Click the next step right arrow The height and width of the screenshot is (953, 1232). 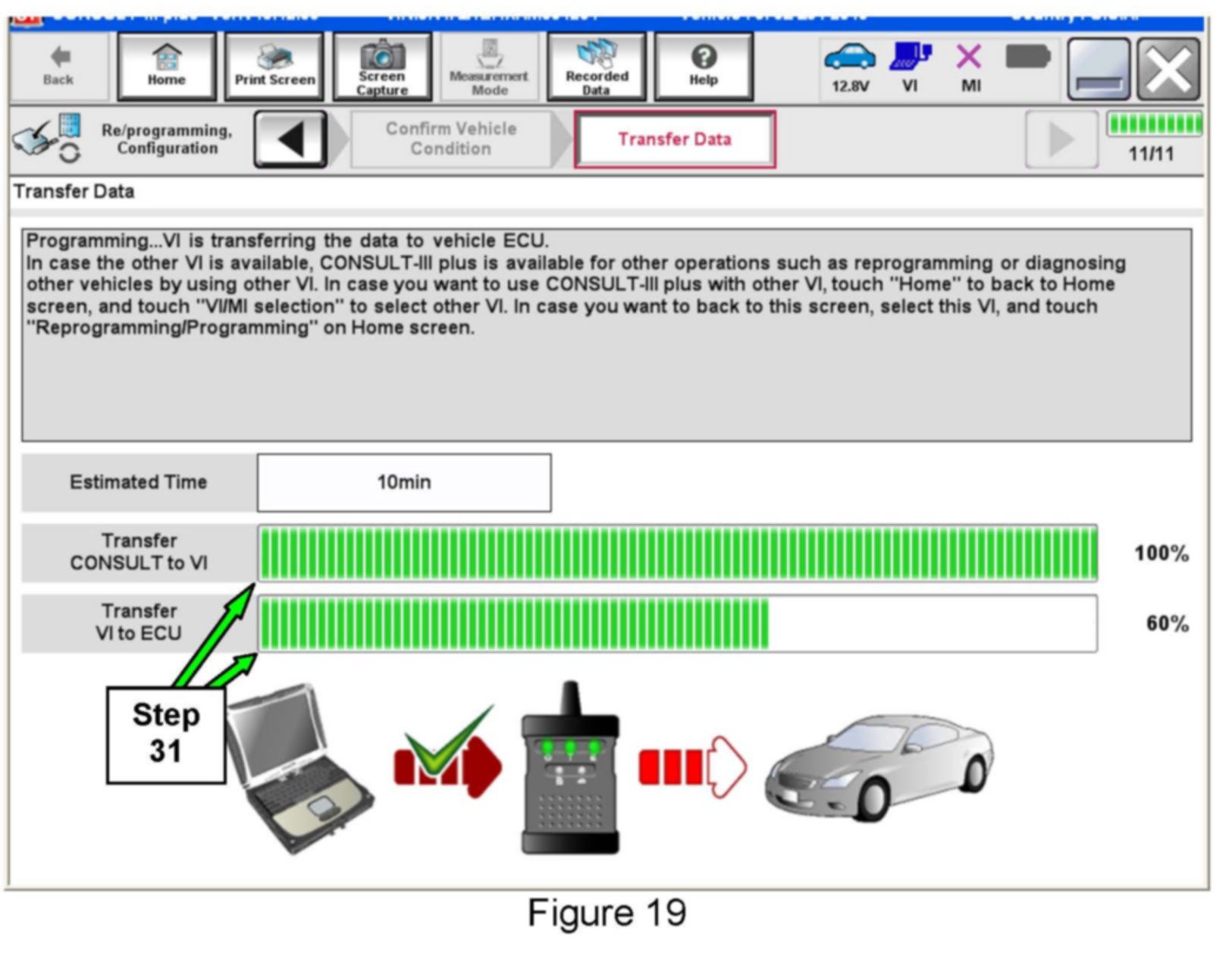coord(1061,140)
